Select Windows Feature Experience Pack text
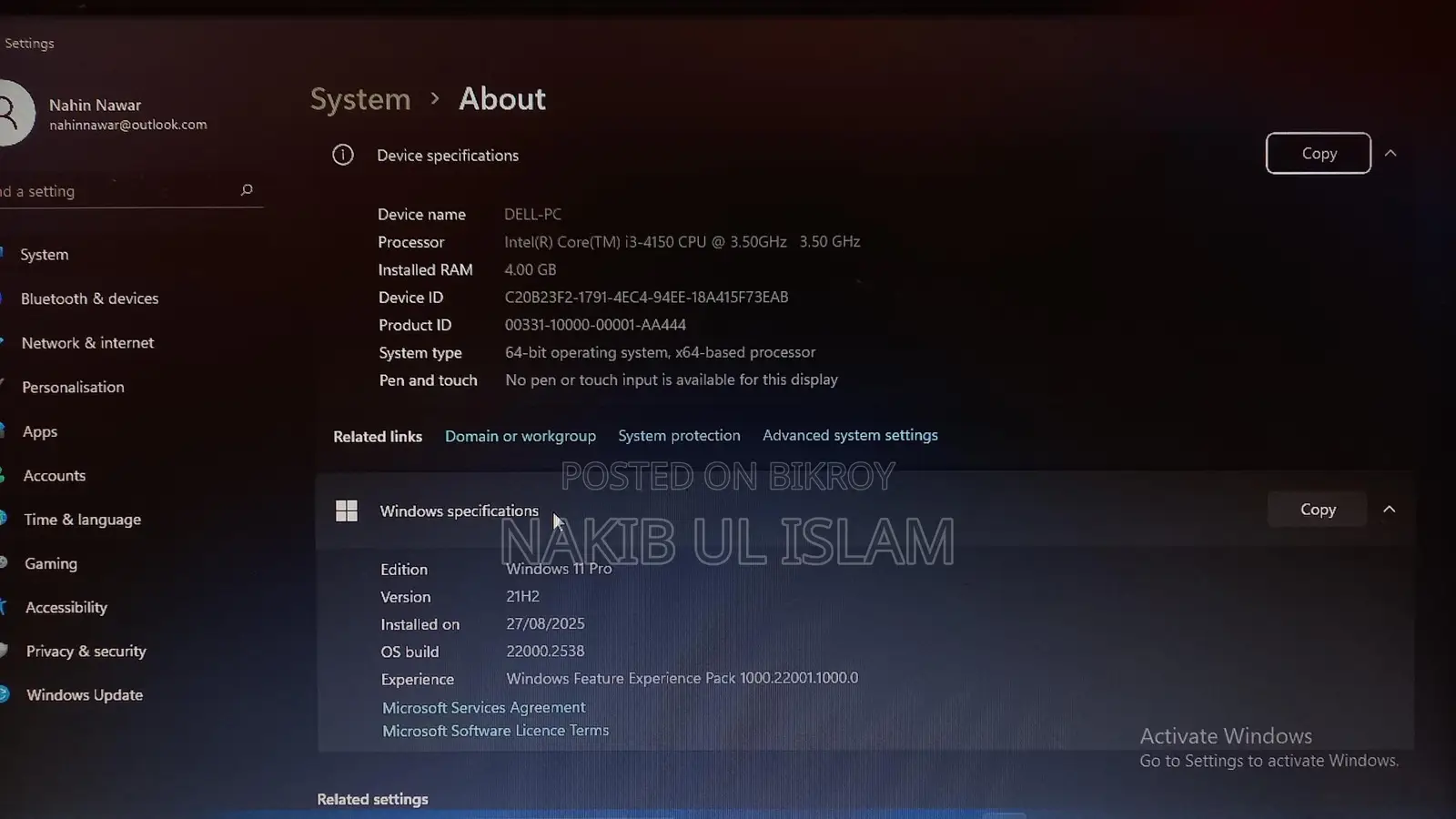Image resolution: width=1456 pixels, height=819 pixels. pyautogui.click(x=682, y=678)
